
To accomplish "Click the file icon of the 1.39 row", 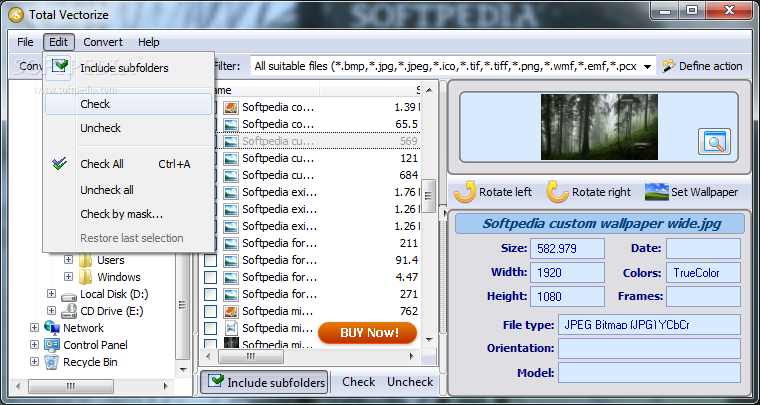I will (x=231, y=107).
